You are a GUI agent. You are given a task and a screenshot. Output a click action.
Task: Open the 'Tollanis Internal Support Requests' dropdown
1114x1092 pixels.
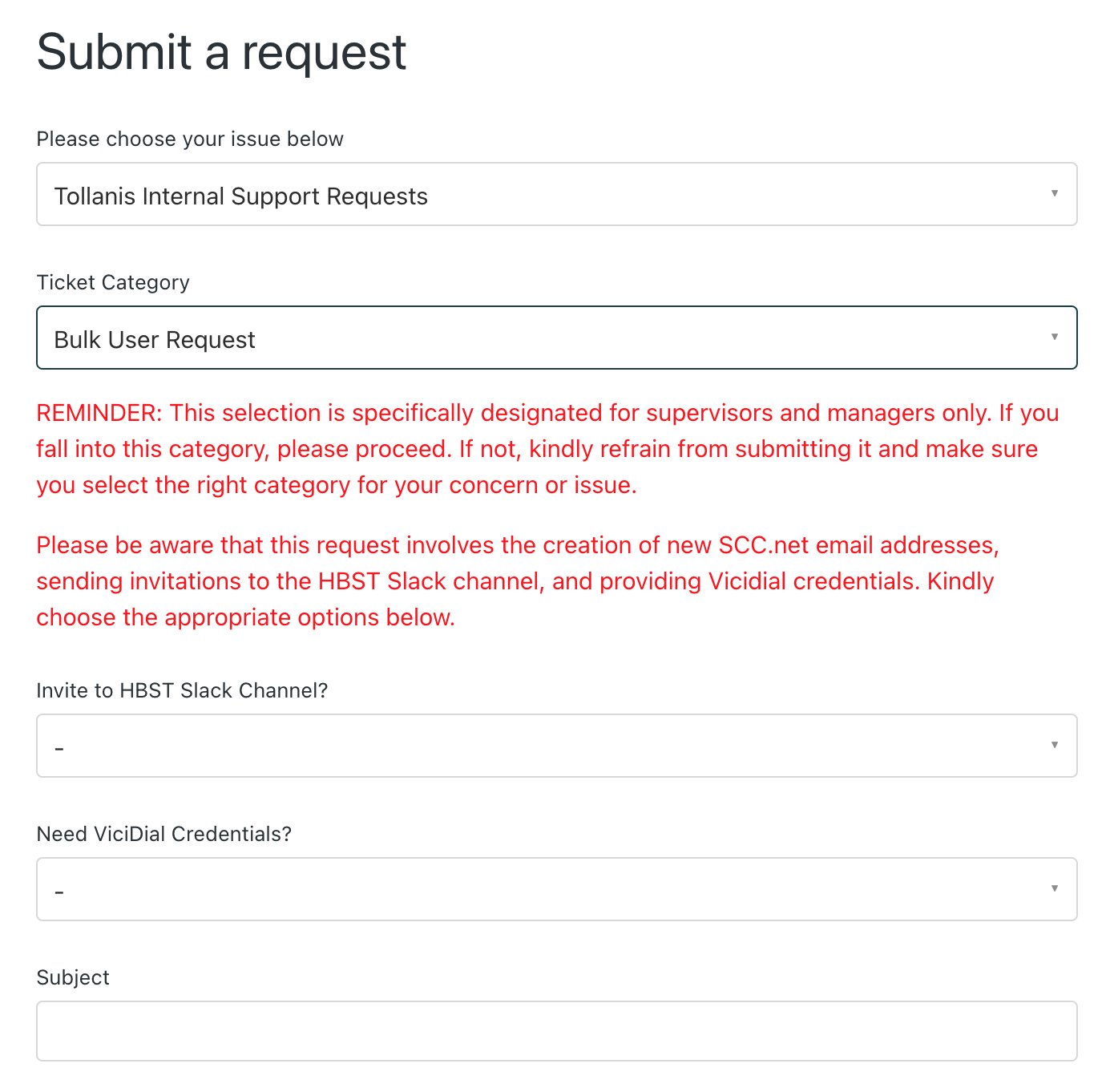(556, 195)
